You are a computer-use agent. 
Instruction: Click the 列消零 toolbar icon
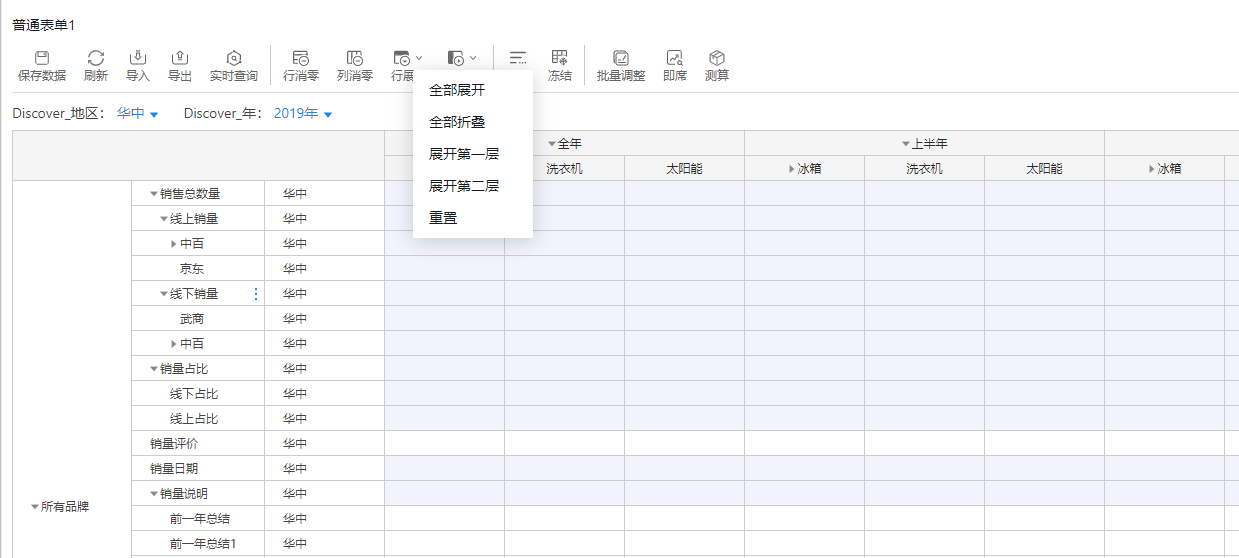pyautogui.click(x=355, y=59)
